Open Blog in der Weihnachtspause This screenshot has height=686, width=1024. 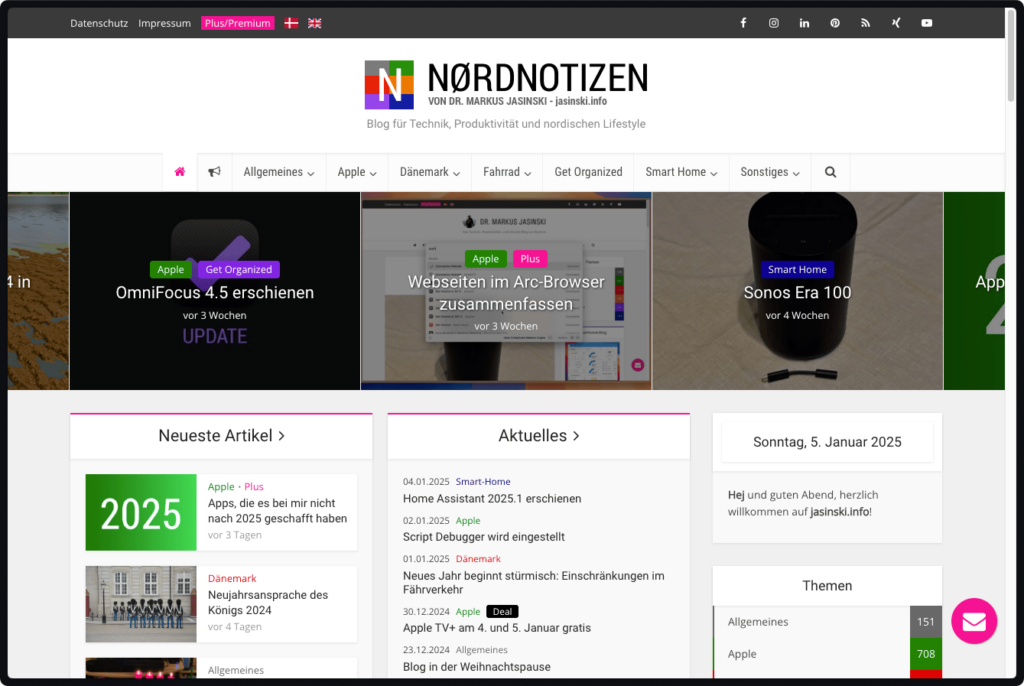[x=477, y=667]
